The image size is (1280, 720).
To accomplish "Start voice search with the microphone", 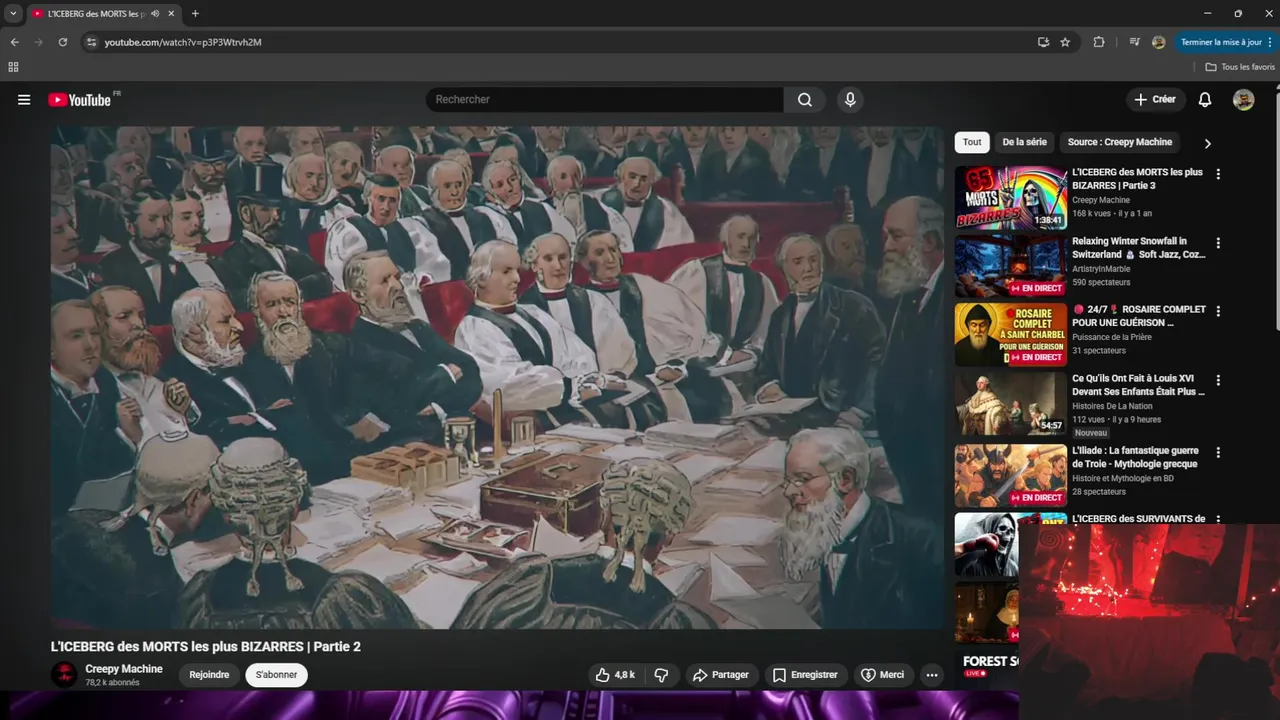I will click(x=850, y=100).
